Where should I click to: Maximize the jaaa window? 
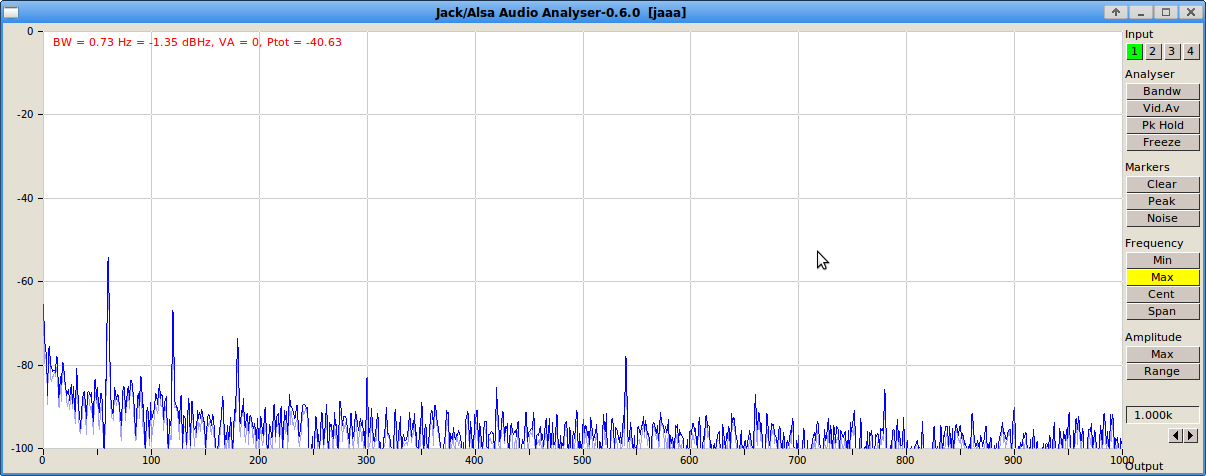[x=1165, y=12]
